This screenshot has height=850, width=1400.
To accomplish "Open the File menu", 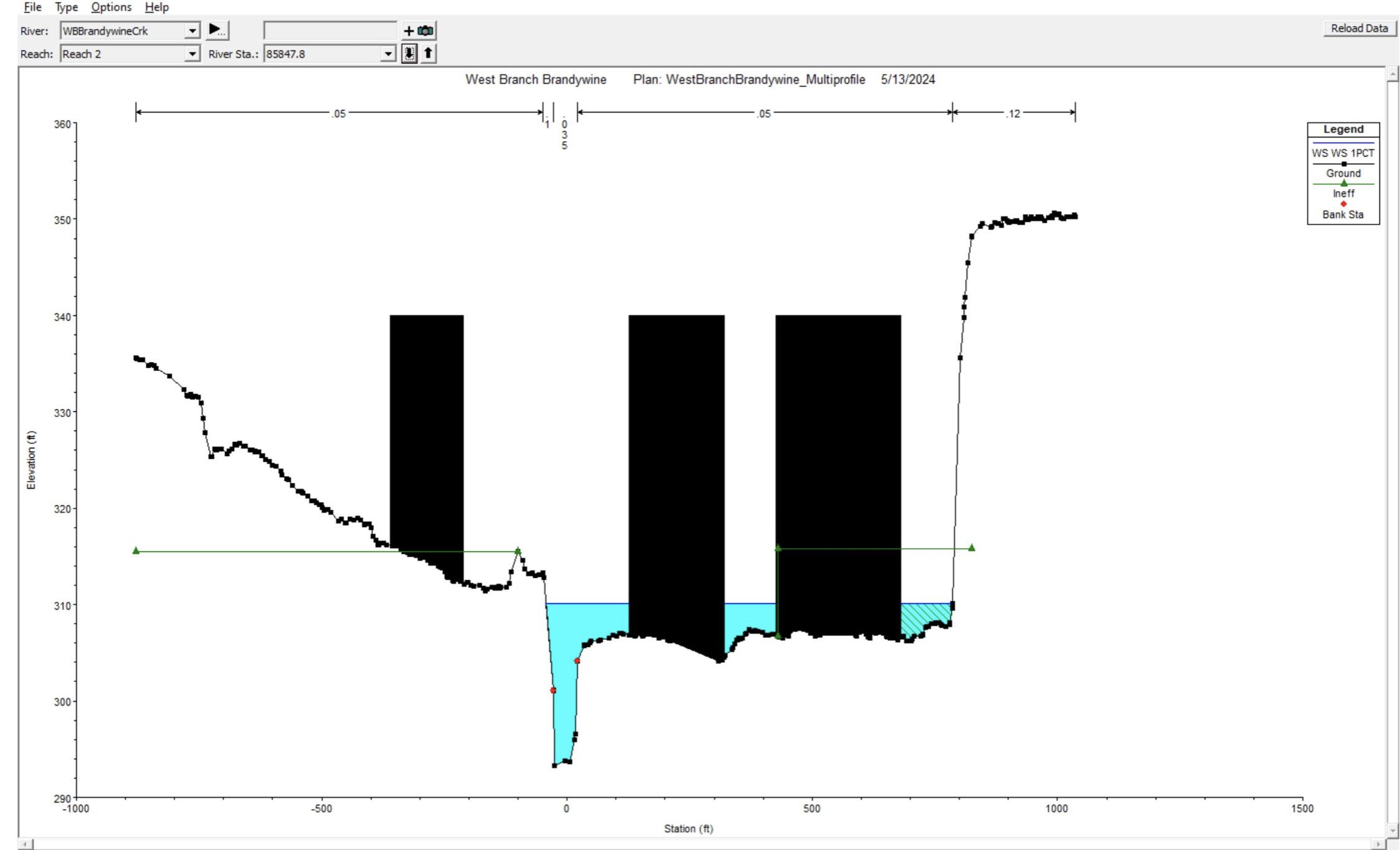I will click(x=32, y=7).
